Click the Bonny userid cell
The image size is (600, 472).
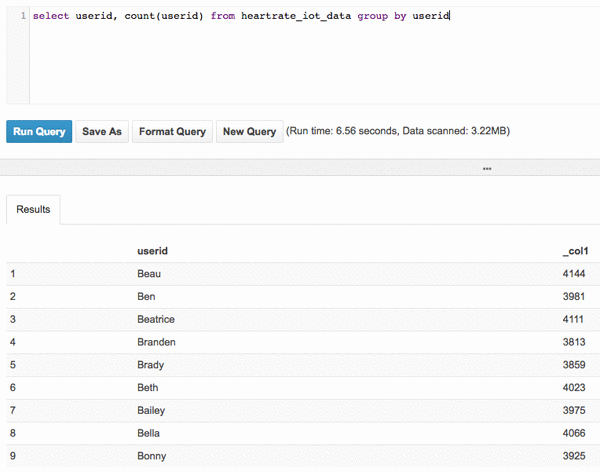[152, 456]
